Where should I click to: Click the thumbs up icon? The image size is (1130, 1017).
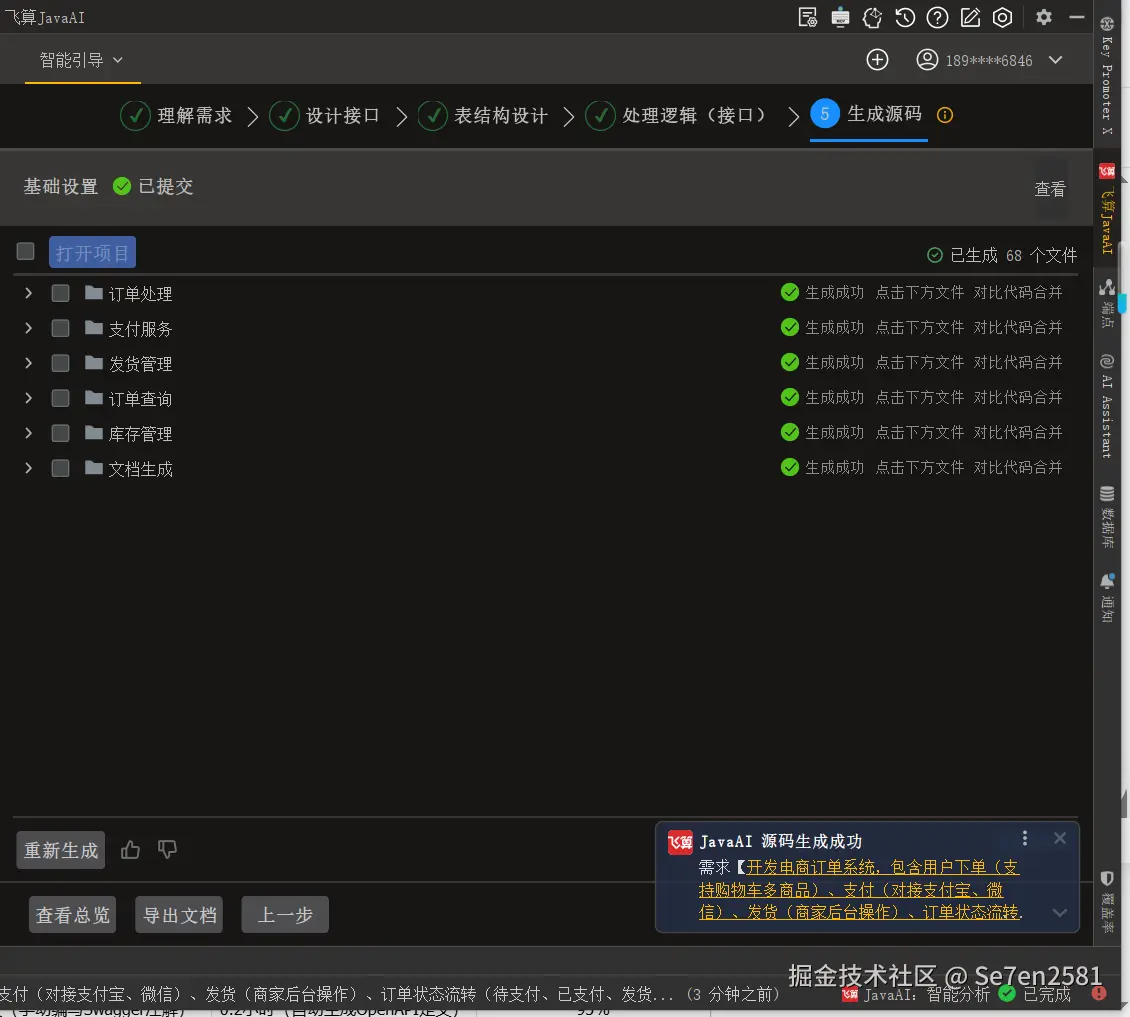pos(130,850)
